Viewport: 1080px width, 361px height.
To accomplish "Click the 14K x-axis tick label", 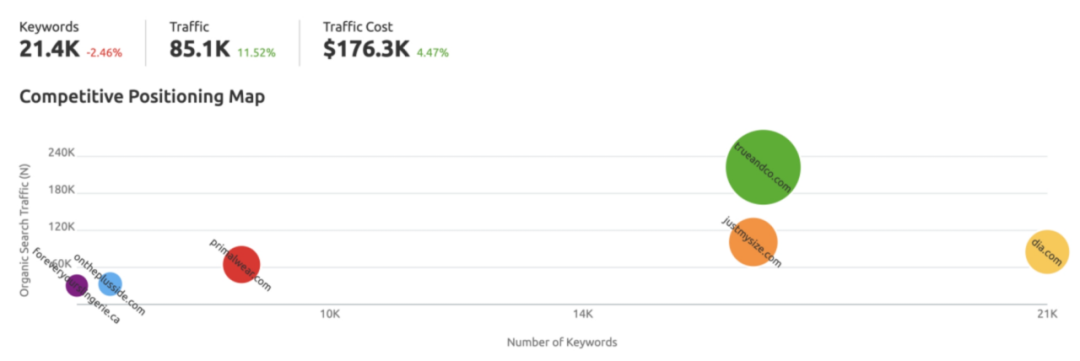I will 583,315.
